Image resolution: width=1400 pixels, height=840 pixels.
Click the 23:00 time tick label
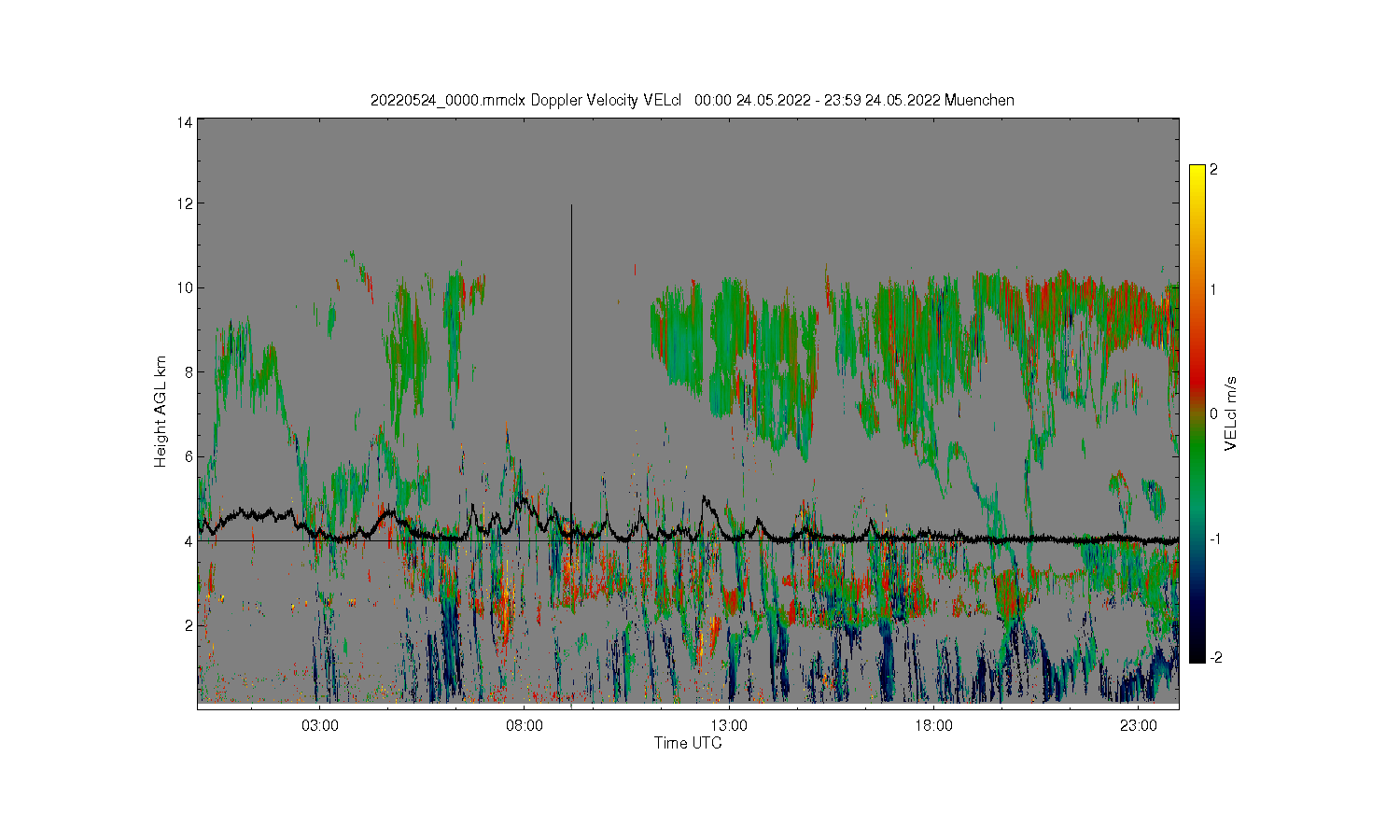(x=1138, y=725)
